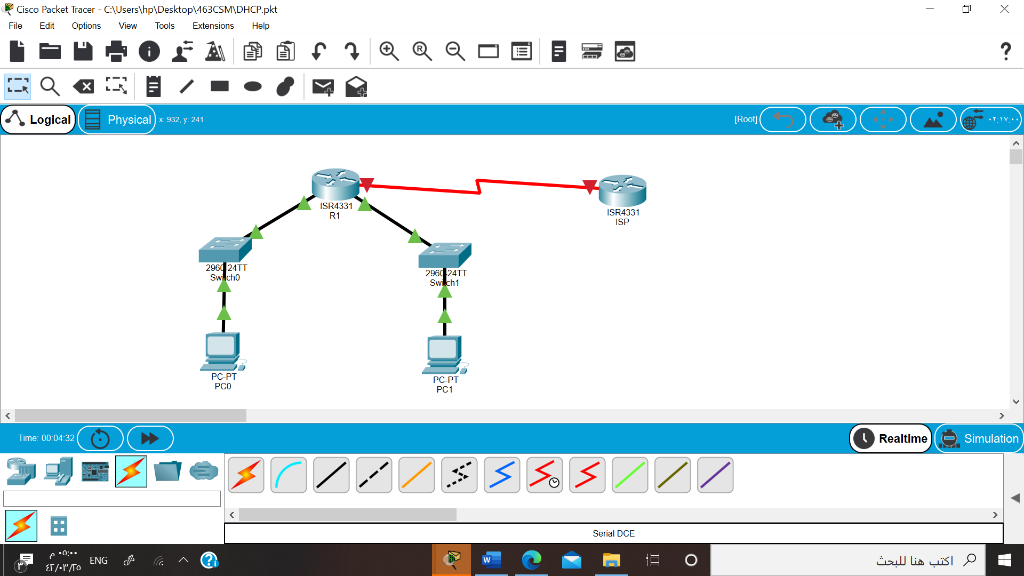Click Set Tiled Background button
Viewport: 1024px width, 576px height.
coord(933,120)
